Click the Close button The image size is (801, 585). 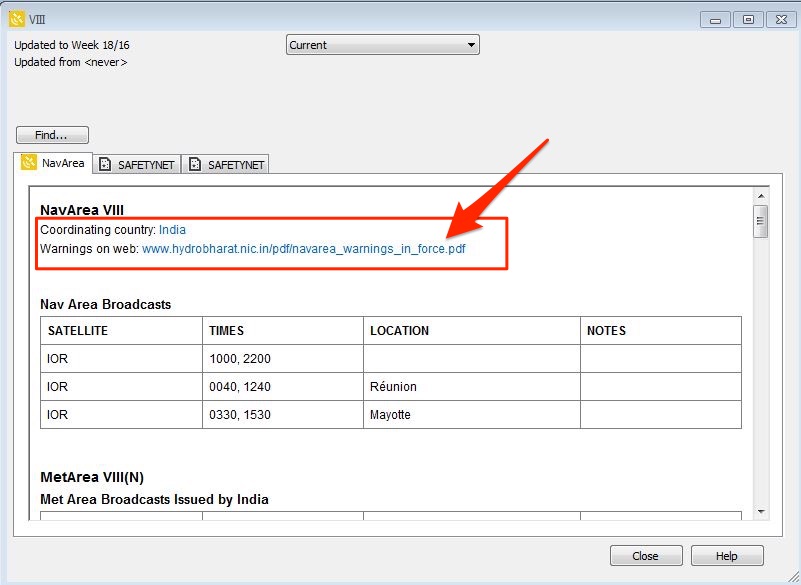(646, 556)
